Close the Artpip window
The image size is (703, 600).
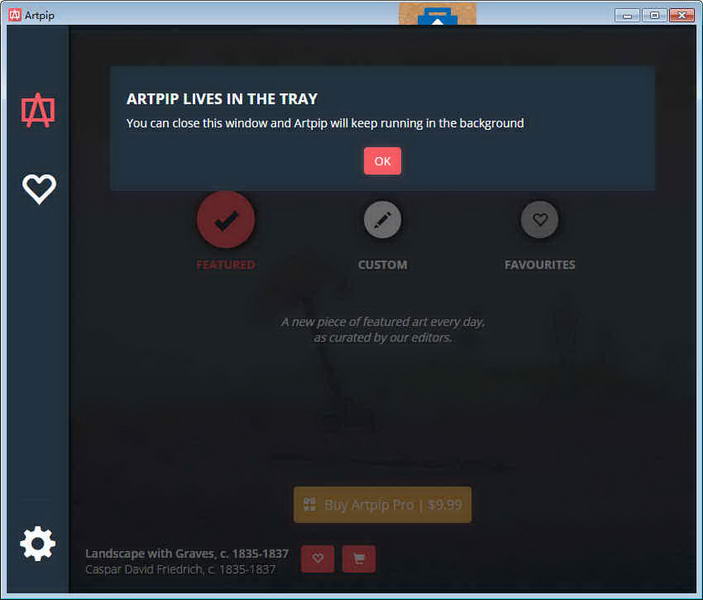pos(682,14)
